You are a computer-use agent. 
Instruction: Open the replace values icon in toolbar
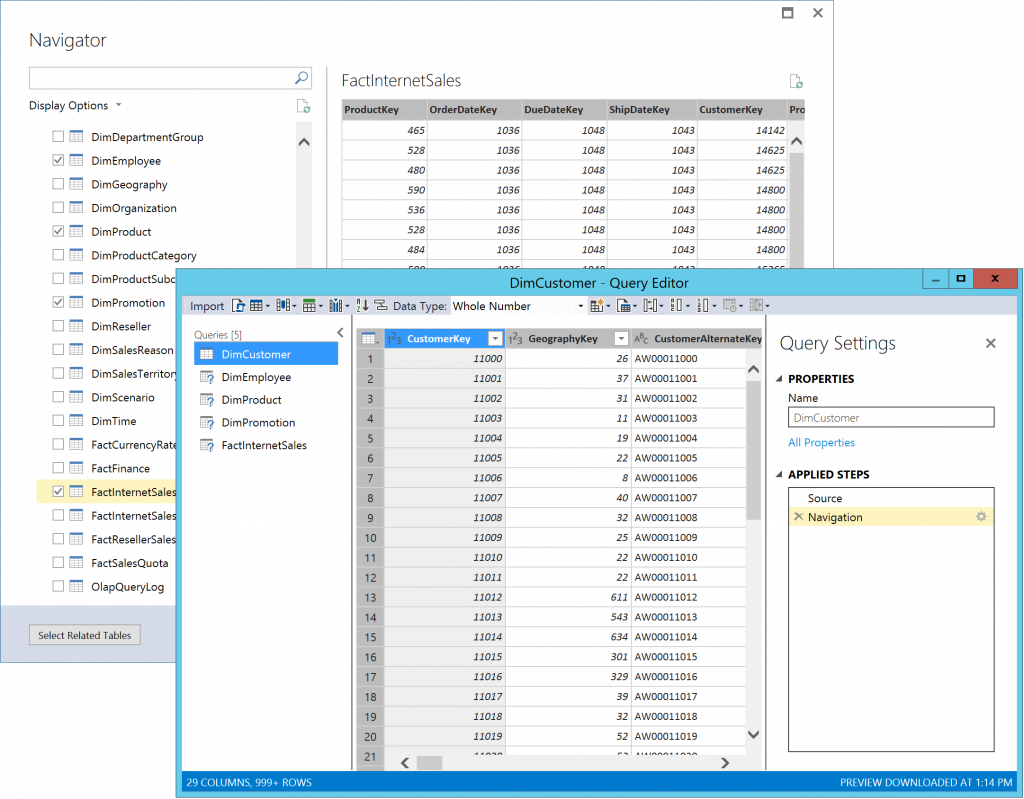click(x=679, y=306)
